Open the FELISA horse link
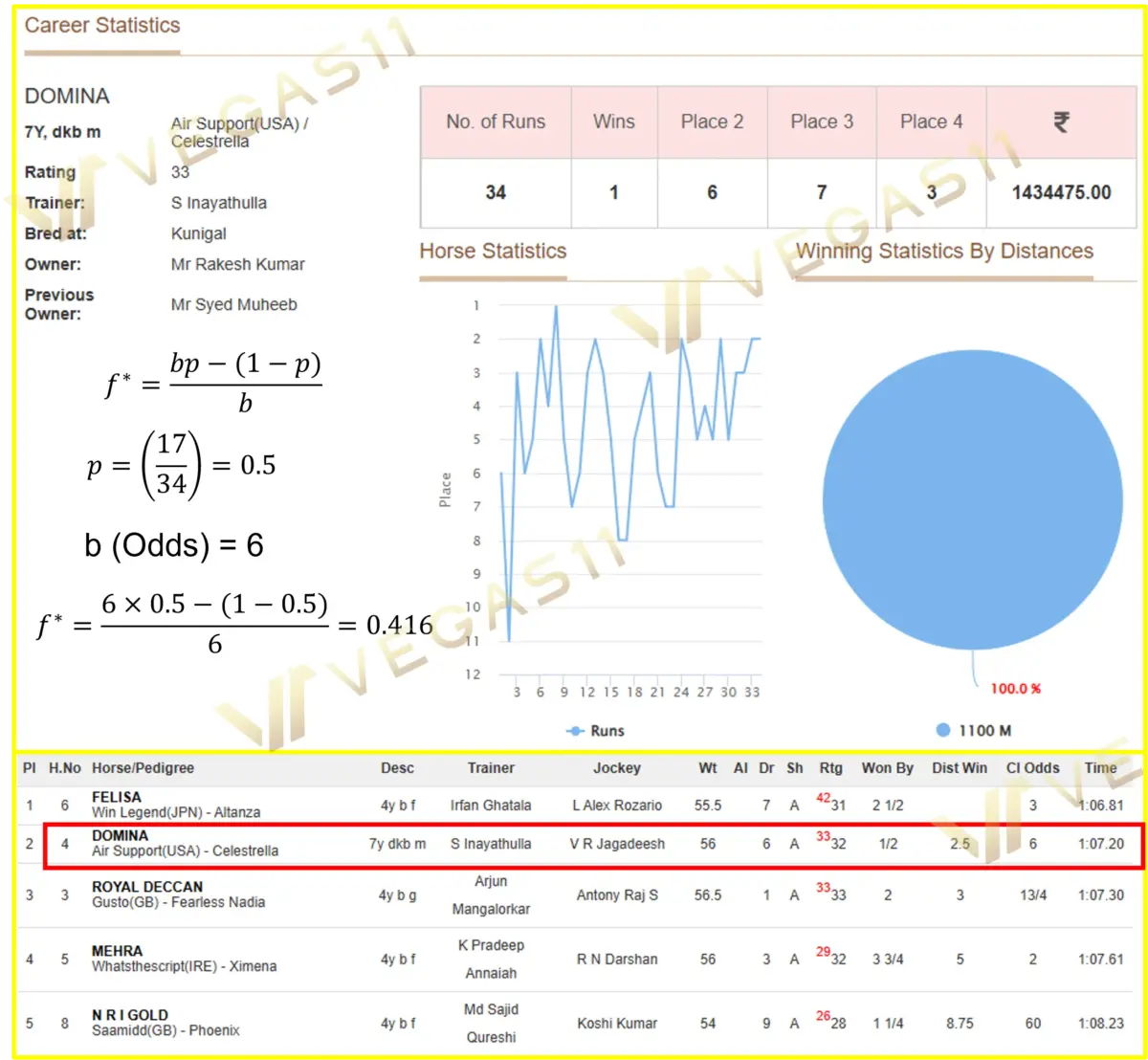This screenshot has width=1148, height=1060. coord(117,797)
